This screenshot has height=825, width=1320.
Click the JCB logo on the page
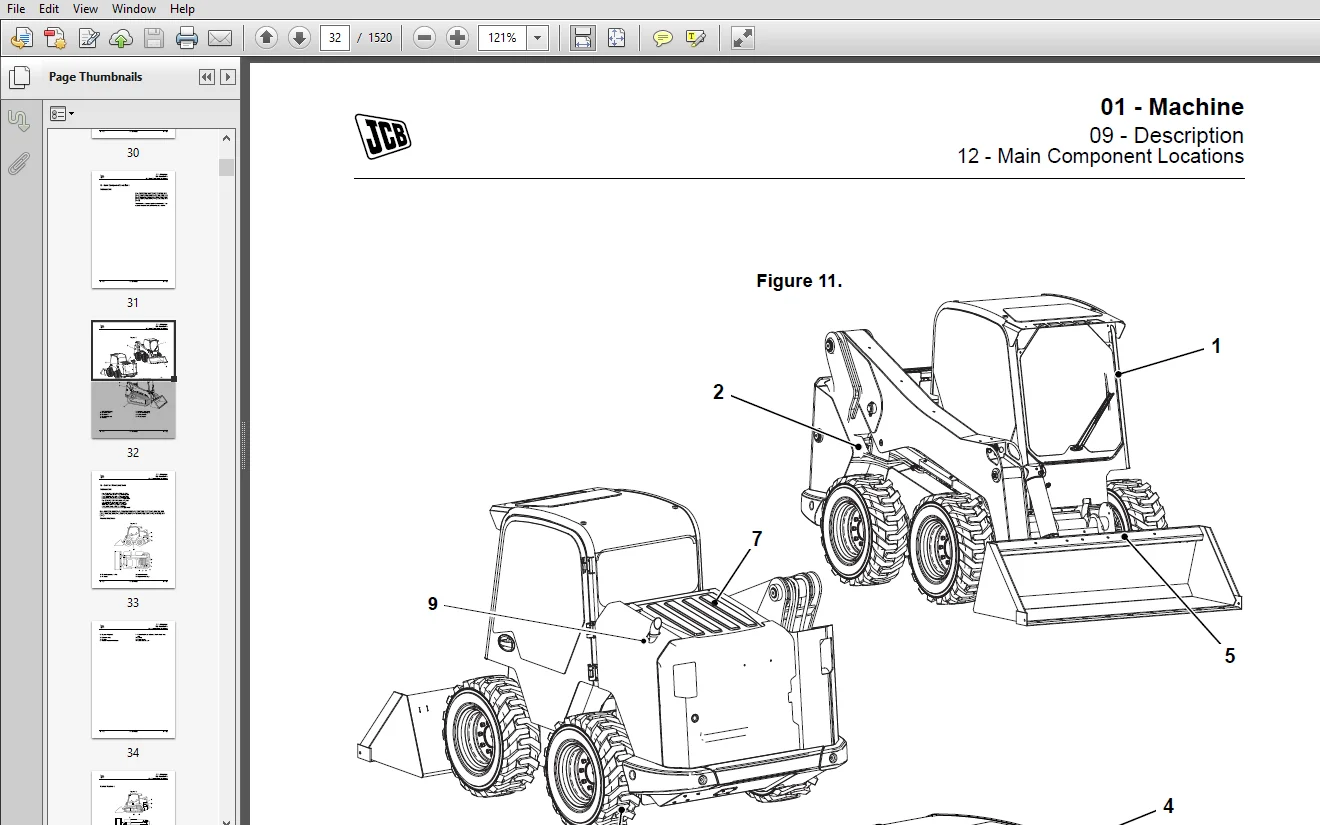382,136
